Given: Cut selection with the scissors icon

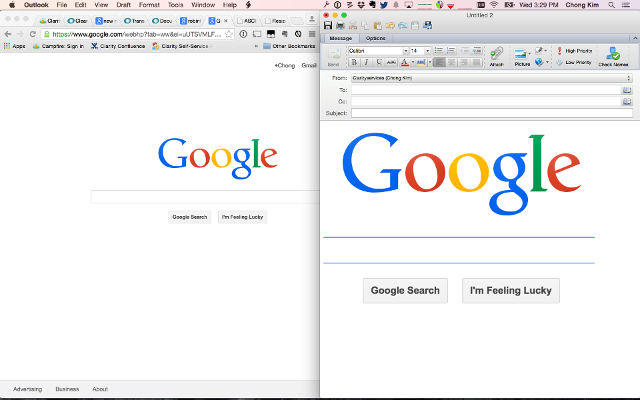Looking at the screenshot, I should tap(353, 25).
